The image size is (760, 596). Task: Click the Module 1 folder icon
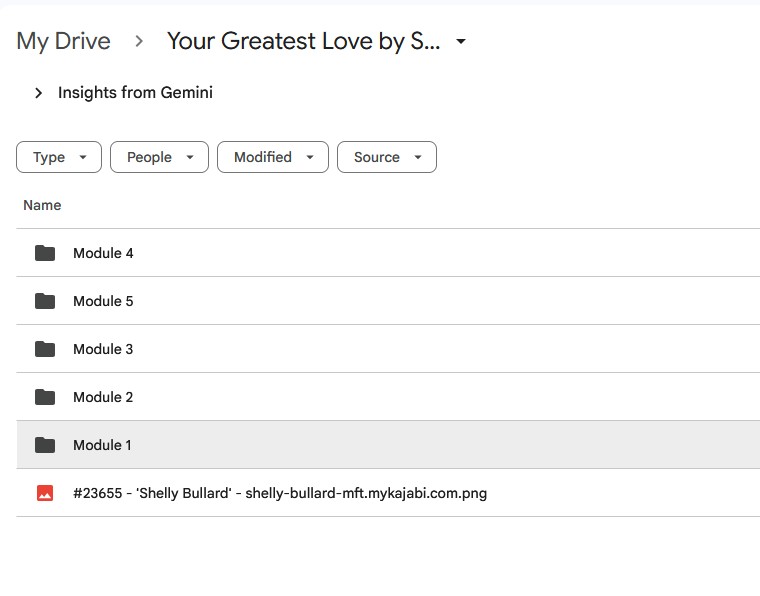click(45, 445)
